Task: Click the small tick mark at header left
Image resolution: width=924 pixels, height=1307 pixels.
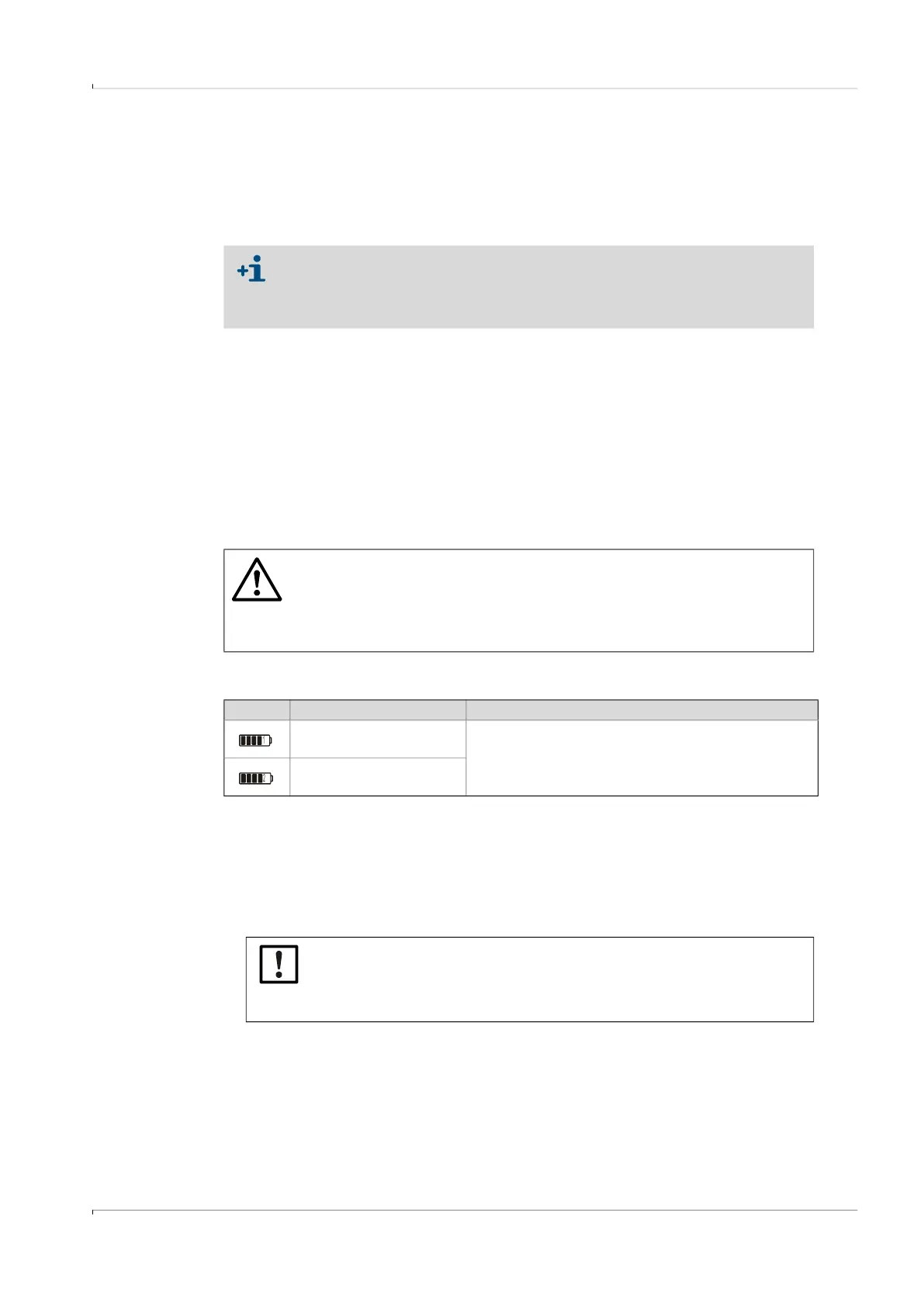Action: click(92, 86)
